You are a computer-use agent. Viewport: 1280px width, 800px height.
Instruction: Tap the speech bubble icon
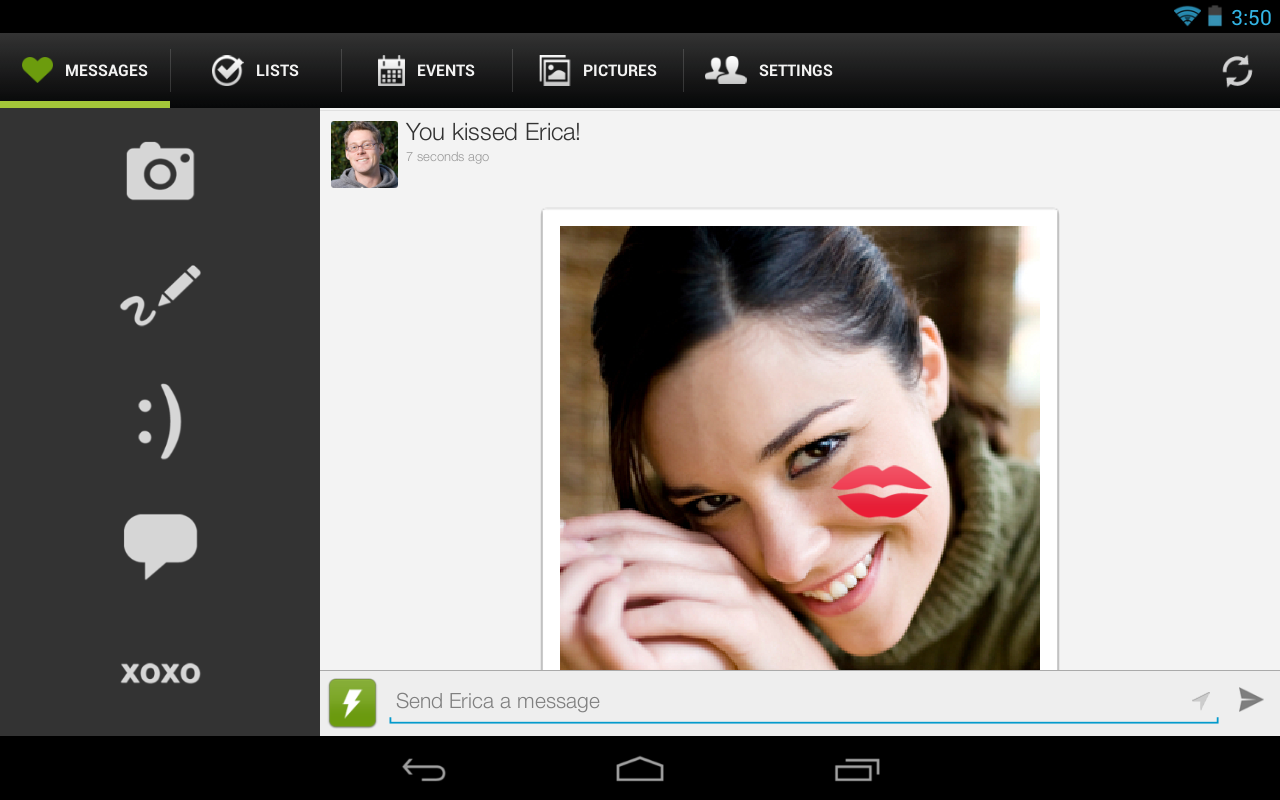[160, 545]
